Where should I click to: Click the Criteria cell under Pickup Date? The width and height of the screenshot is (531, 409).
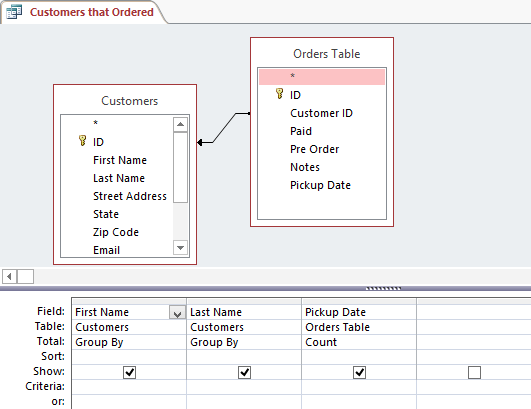point(359,387)
